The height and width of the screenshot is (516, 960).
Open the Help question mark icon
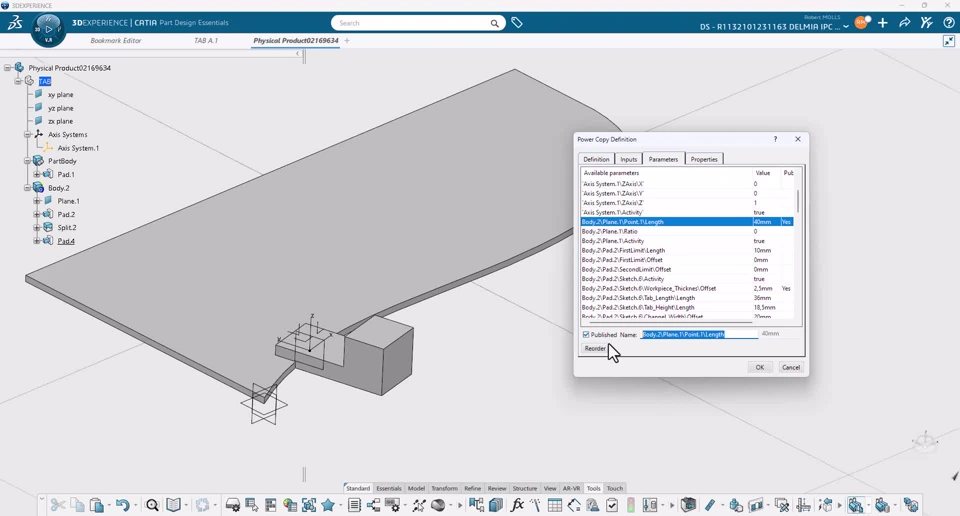(x=949, y=23)
